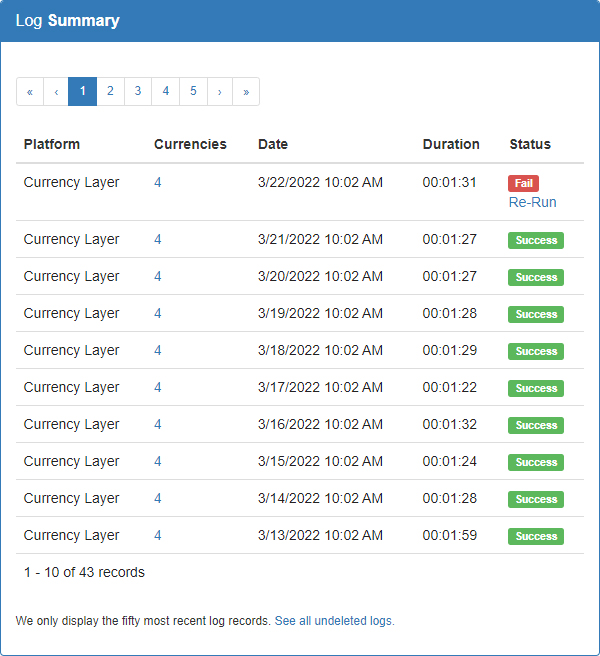Select the date 3/16/2022 10:02 AM
This screenshot has width=600, height=656.
coord(320,424)
